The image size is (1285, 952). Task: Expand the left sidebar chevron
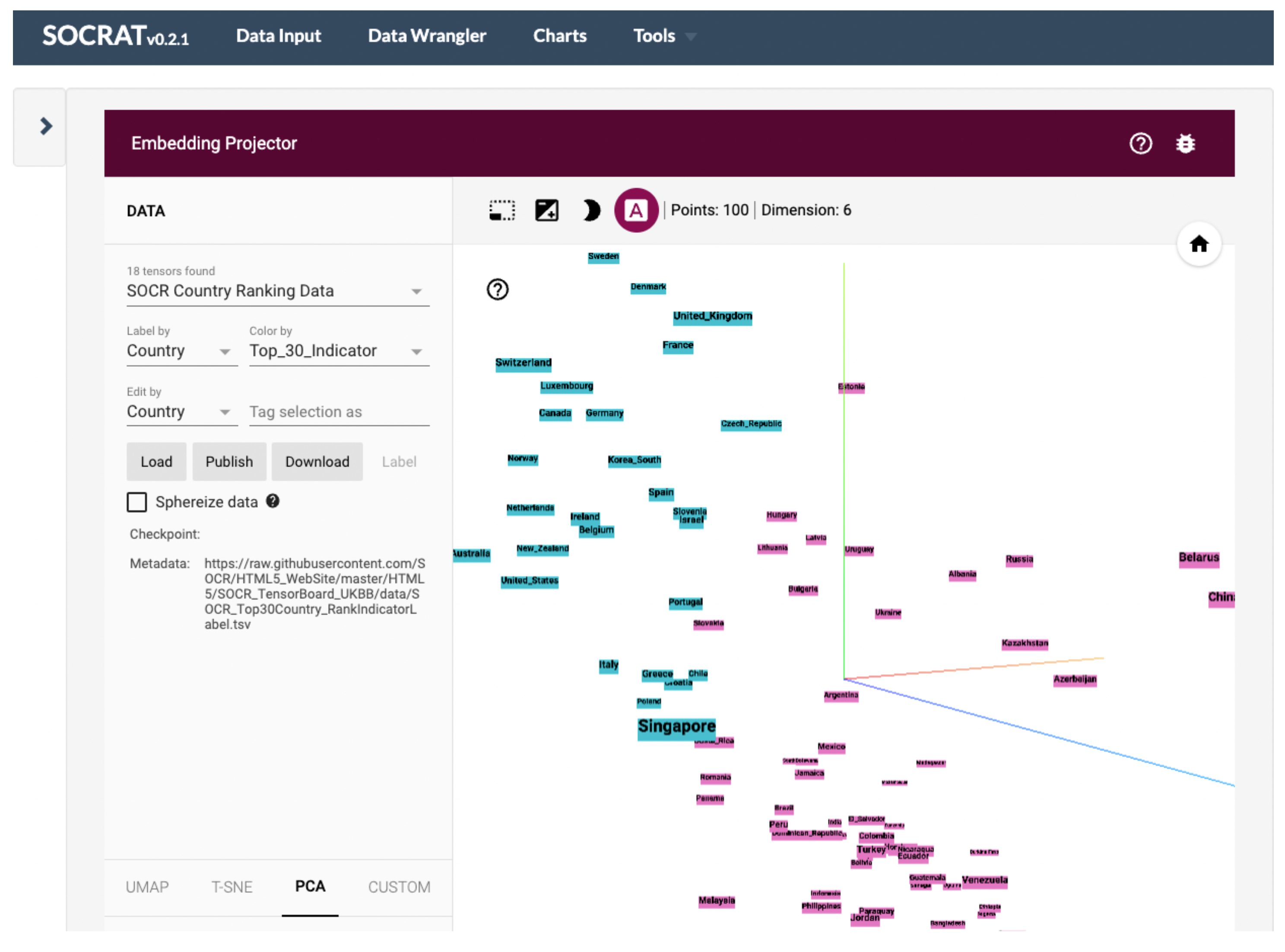45,126
